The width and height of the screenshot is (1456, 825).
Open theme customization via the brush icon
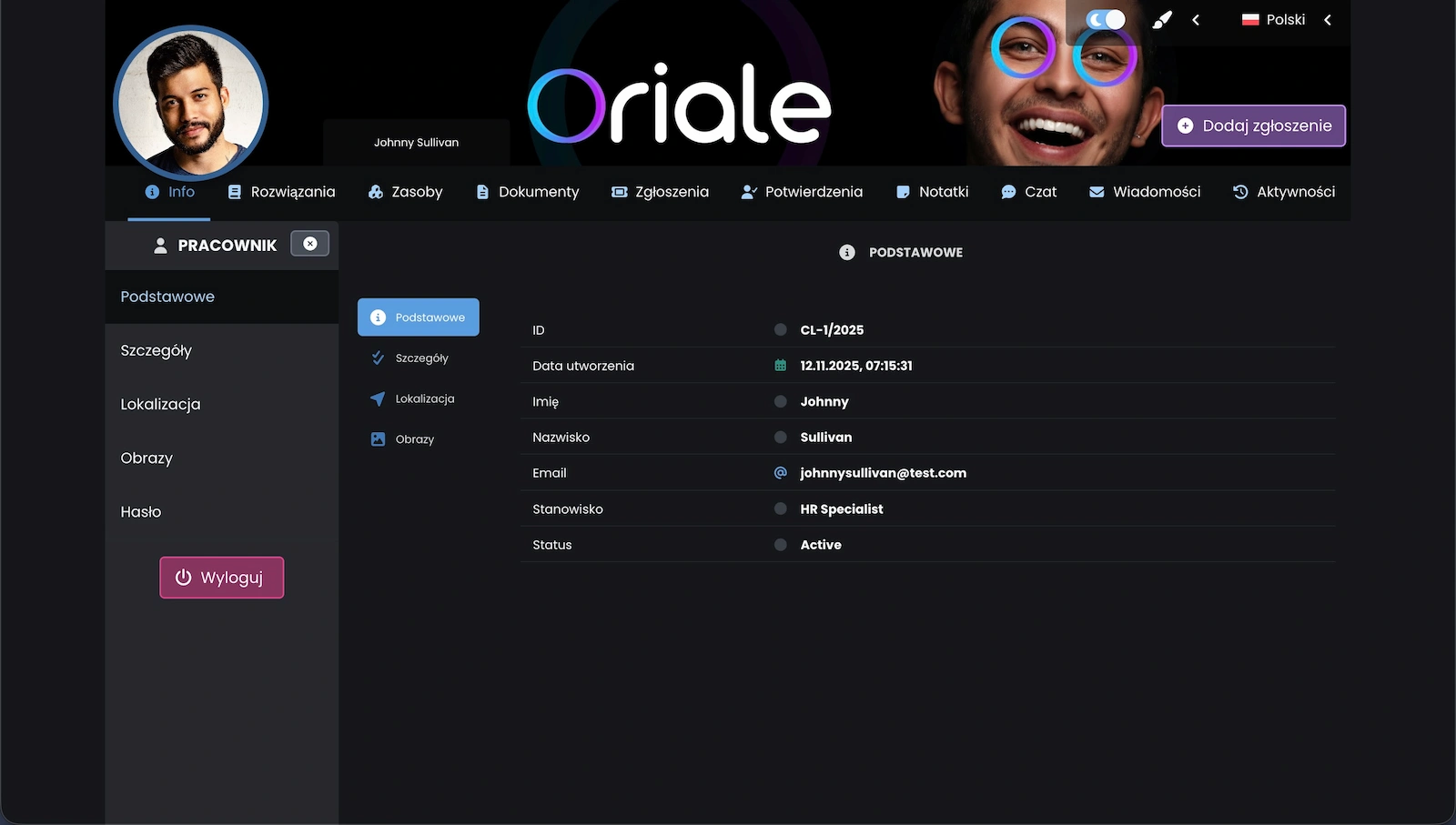coord(1161,19)
